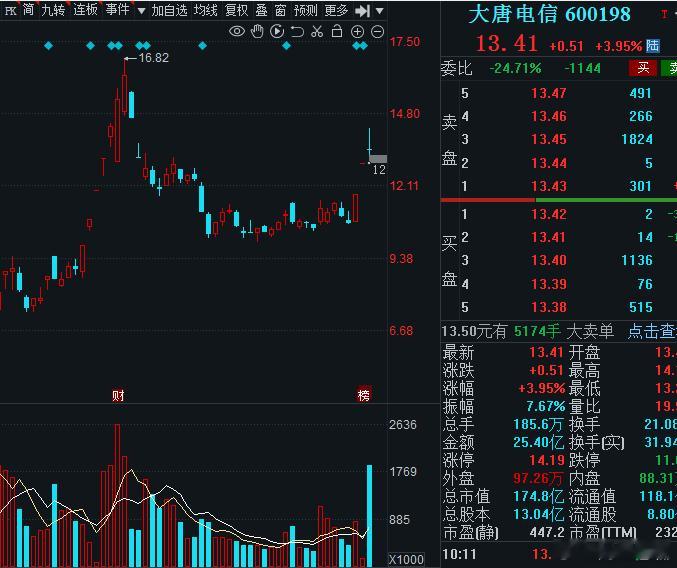Screen dimensions: 677x568
Task: Click the red 买 buy button
Action: pos(643,68)
